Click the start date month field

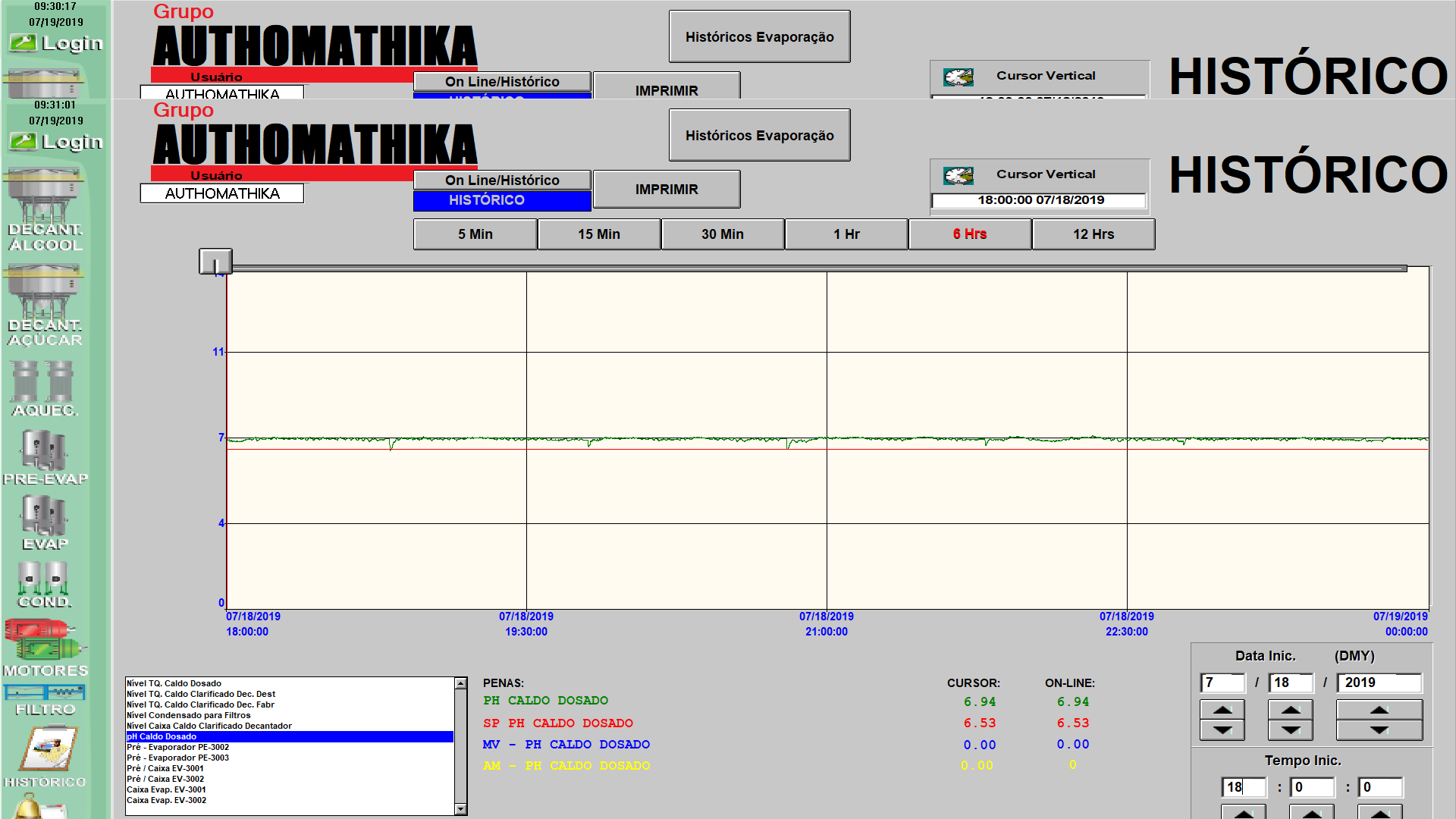(1222, 682)
